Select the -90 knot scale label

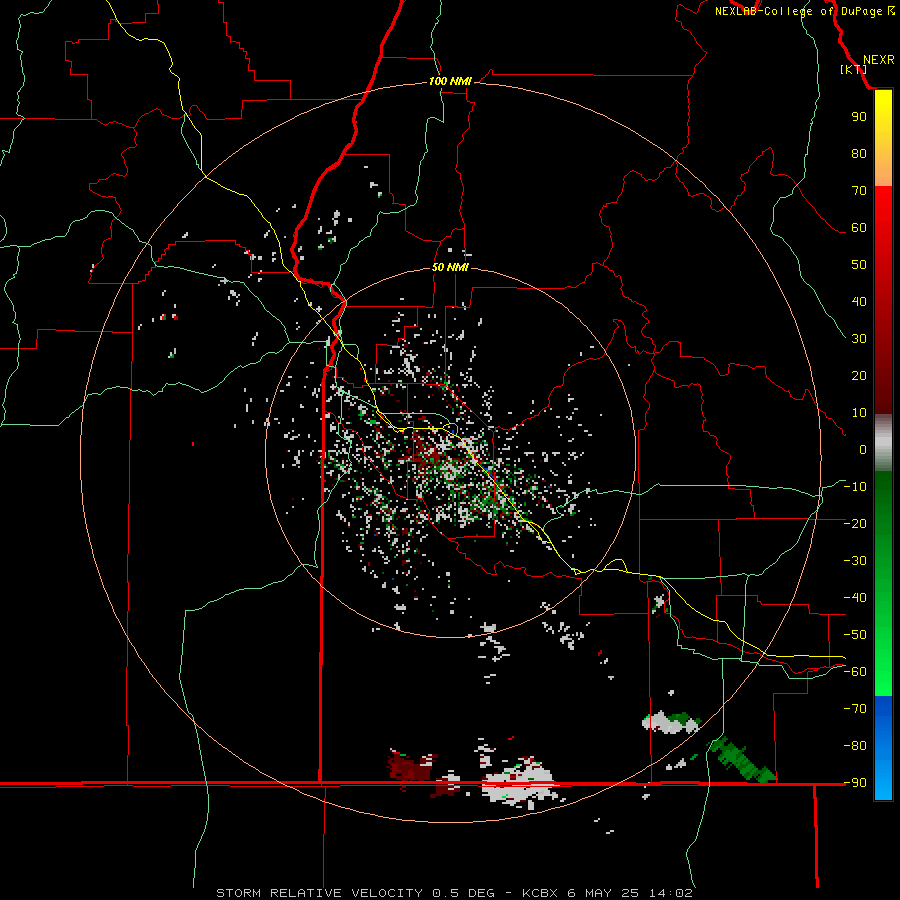coord(855,783)
